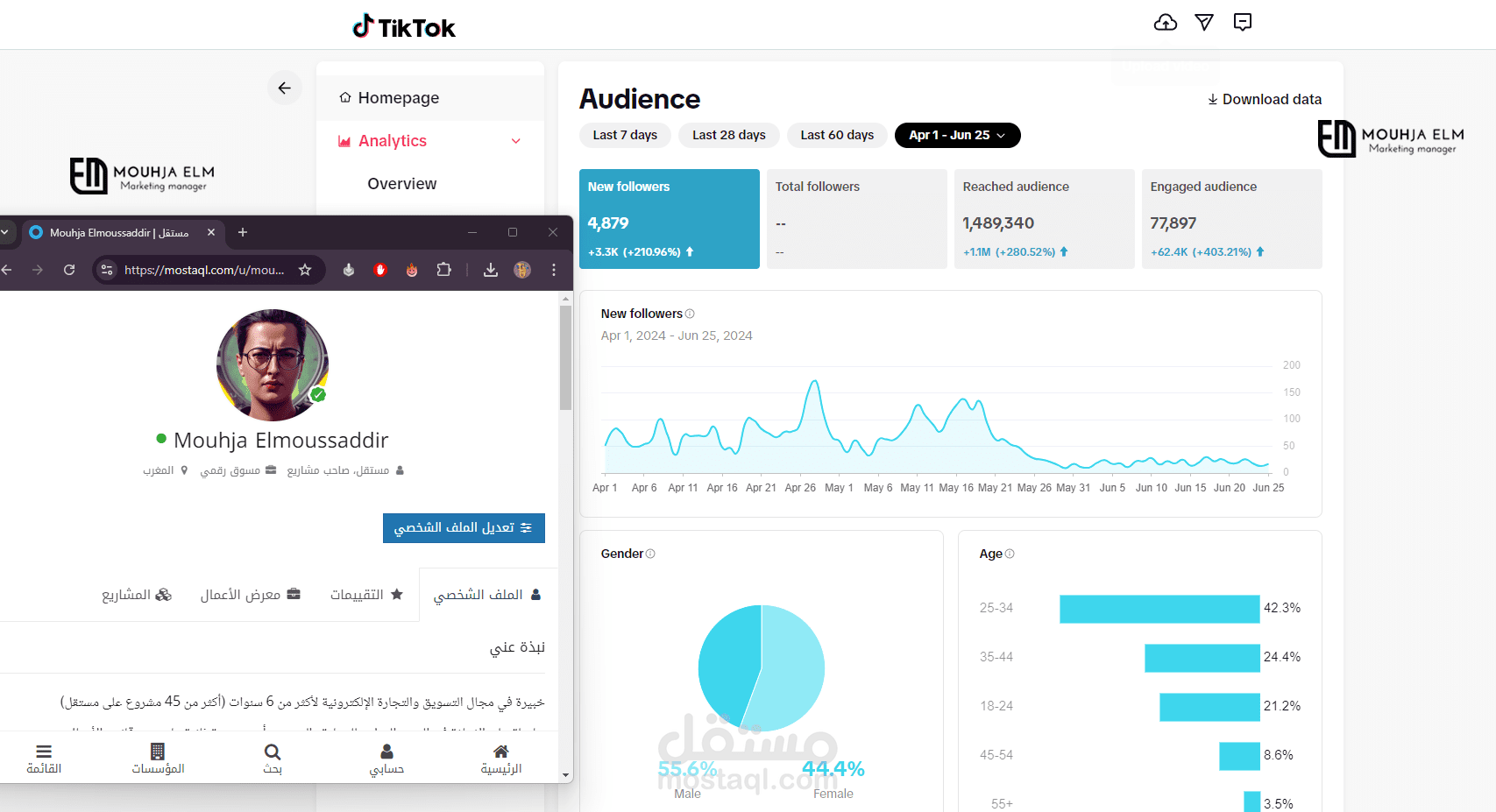The height and width of the screenshot is (812, 1496).
Task: Click the gender pie chart
Action: click(762, 668)
